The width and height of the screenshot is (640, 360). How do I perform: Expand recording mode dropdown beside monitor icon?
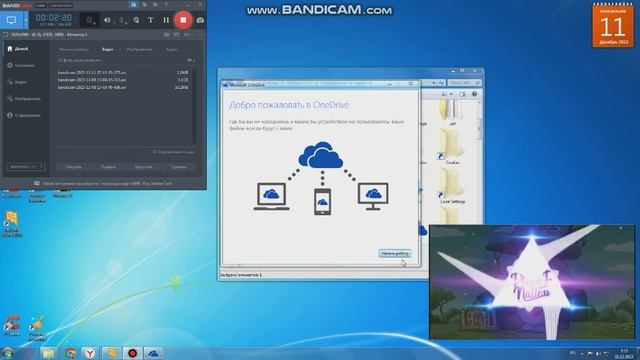coord(26,20)
